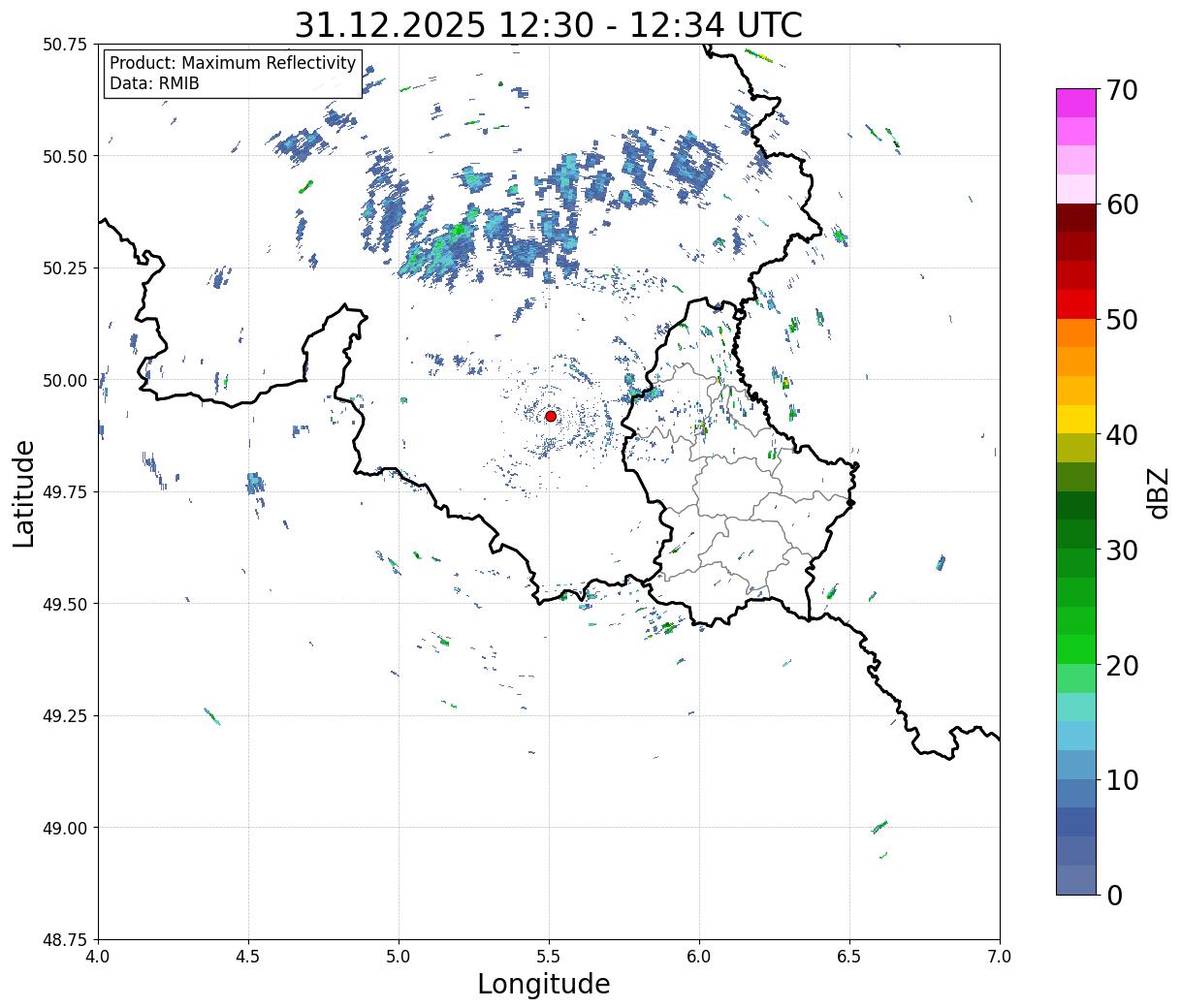Click the longitude tick label 5.5

[549, 957]
